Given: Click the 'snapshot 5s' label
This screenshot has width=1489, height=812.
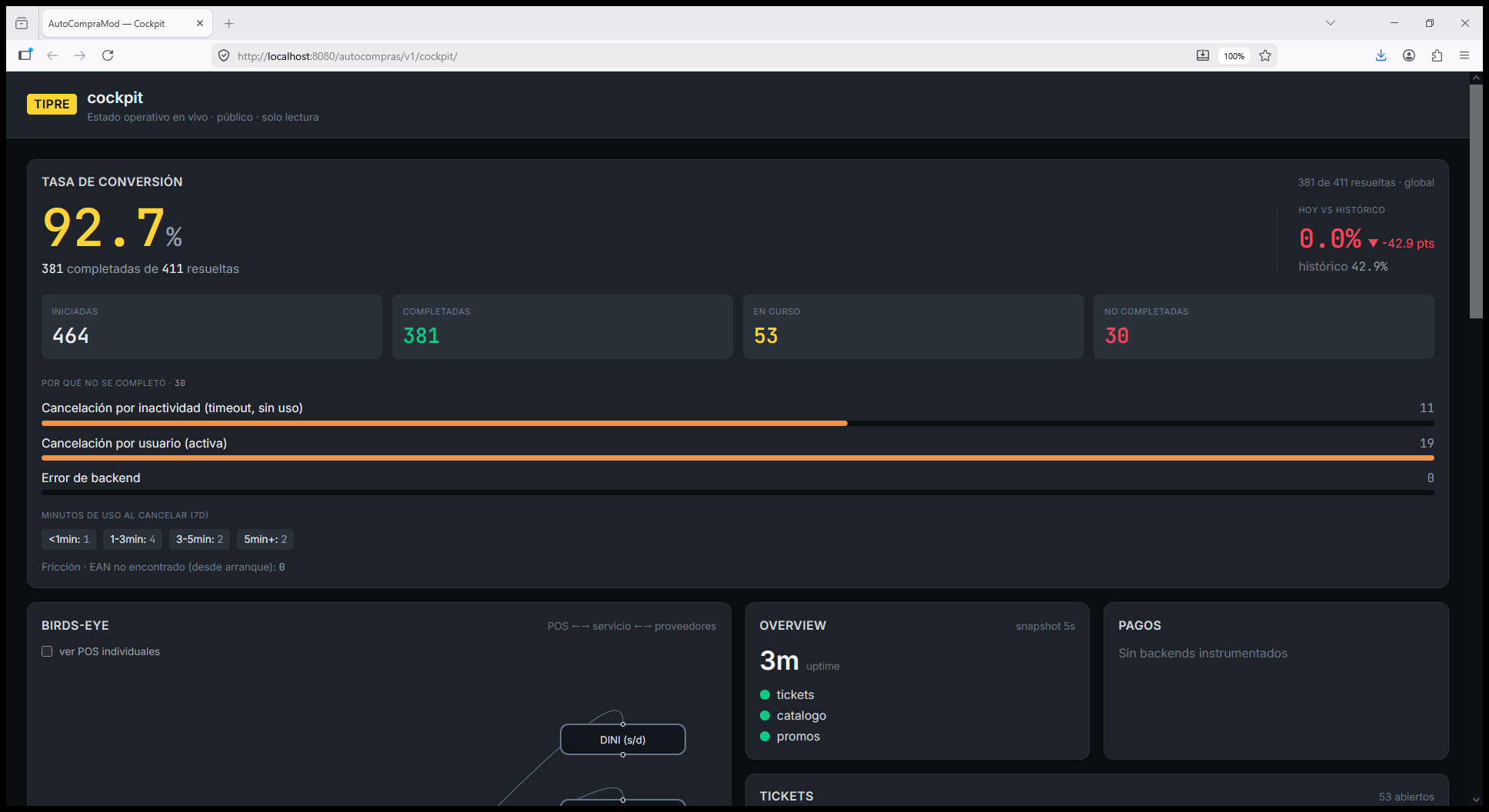Looking at the screenshot, I should (x=1045, y=626).
